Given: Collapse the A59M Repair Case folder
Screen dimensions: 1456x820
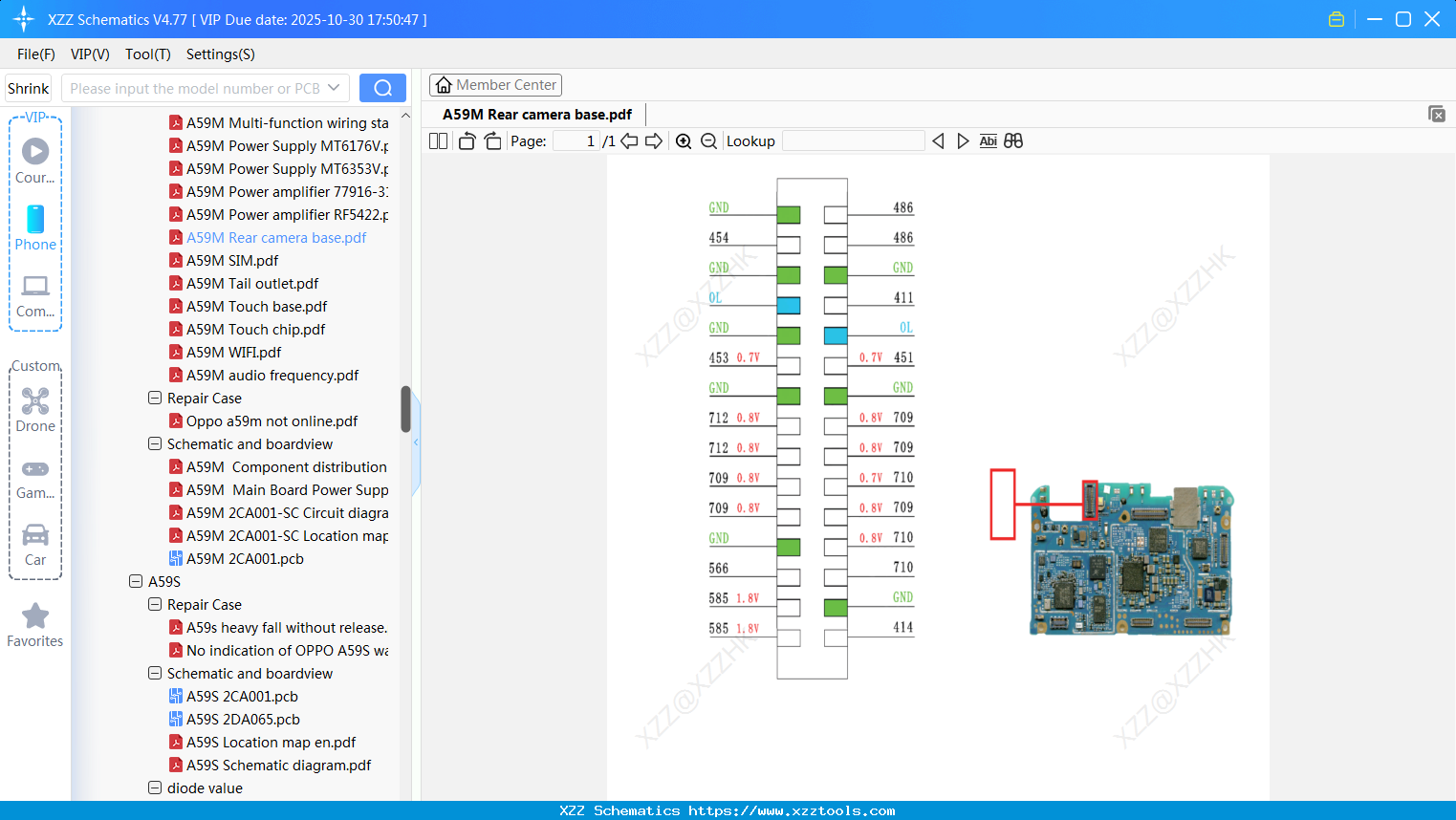Looking at the screenshot, I should (155, 398).
